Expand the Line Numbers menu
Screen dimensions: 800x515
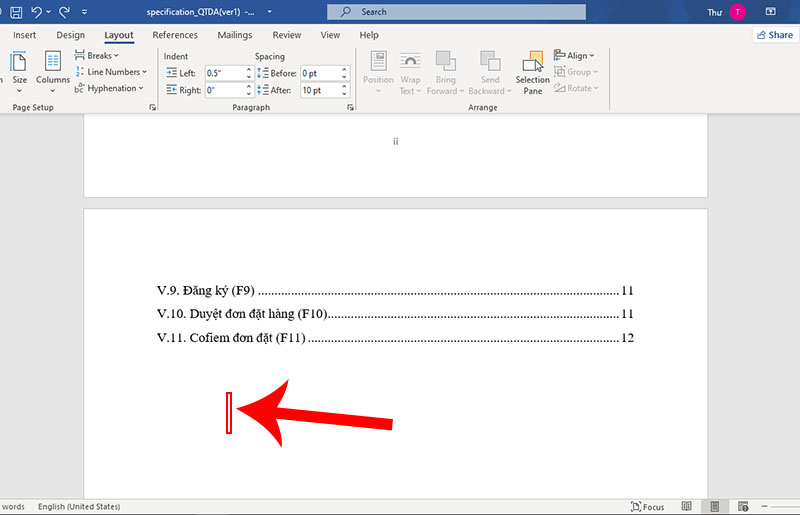[111, 72]
